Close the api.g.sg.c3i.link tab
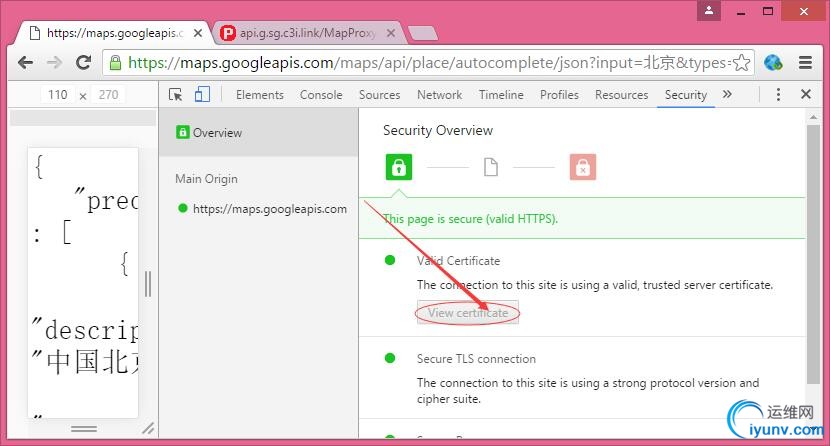This screenshot has height=446, width=830. coord(391,33)
